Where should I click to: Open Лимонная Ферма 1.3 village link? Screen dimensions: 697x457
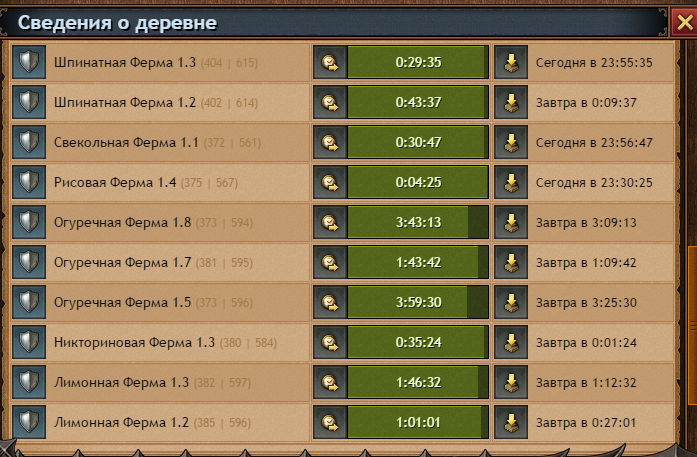[121, 382]
